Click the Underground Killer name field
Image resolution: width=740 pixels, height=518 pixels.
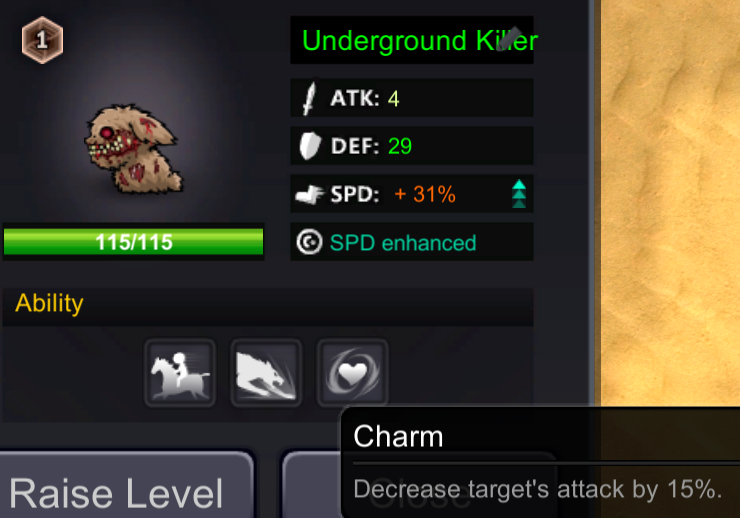(x=412, y=40)
